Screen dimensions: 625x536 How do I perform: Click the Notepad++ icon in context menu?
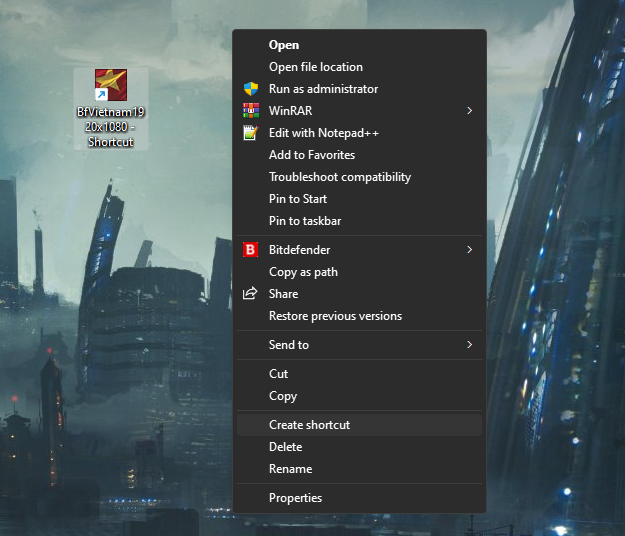click(x=251, y=133)
